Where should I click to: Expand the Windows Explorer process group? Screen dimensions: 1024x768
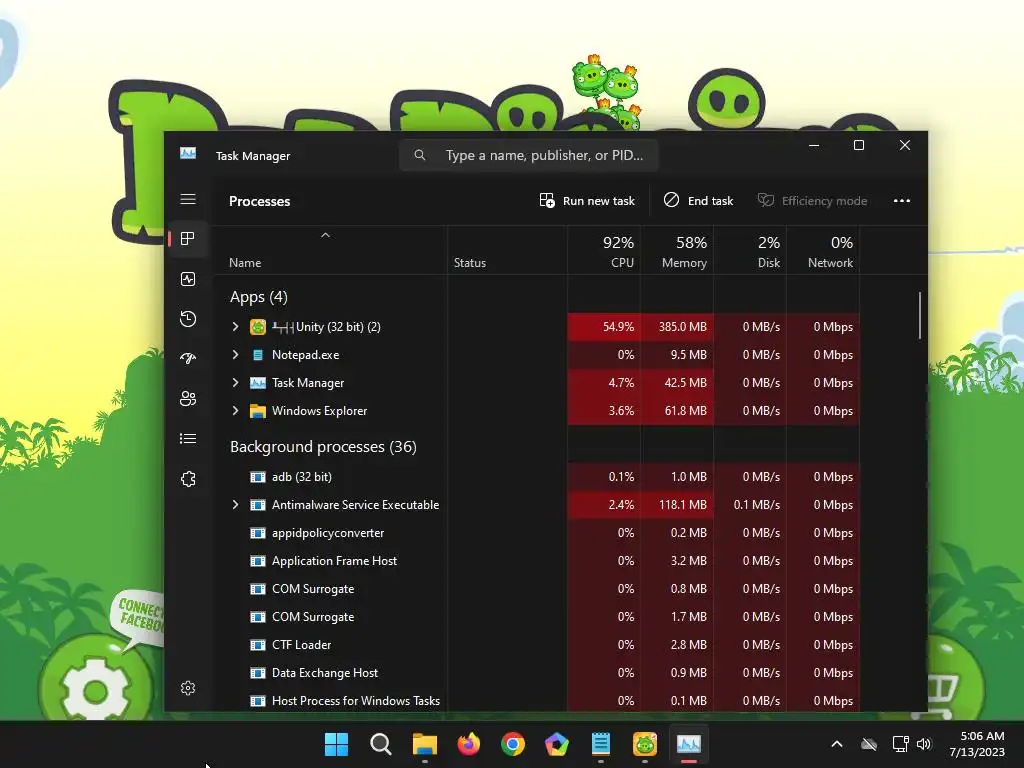235,411
